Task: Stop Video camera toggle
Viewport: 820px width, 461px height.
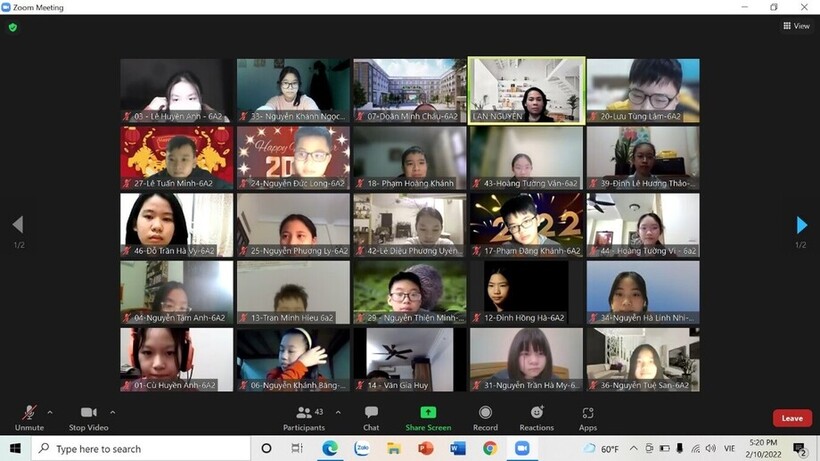Action: coord(88,413)
